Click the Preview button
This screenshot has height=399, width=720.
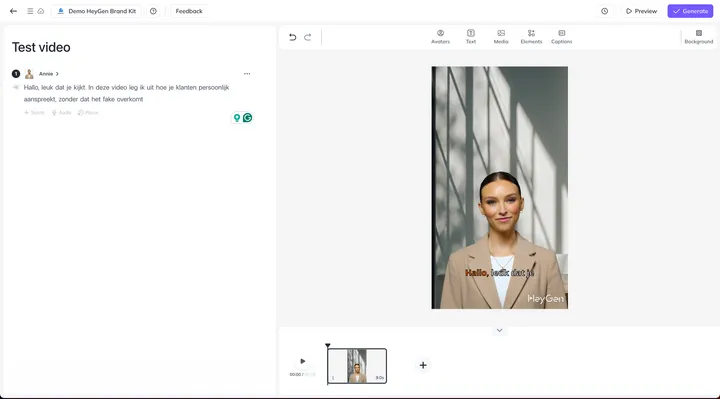coord(641,11)
